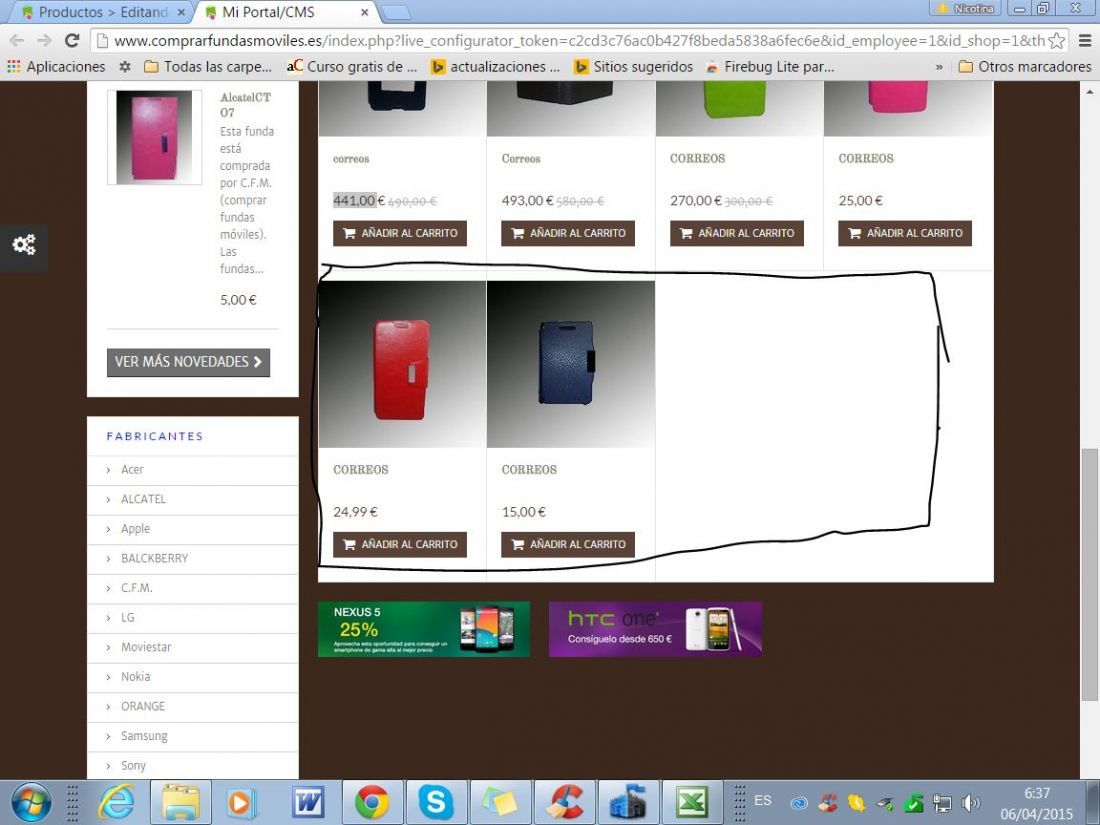Open the red case product thumbnail
This screenshot has height=825, width=1100.
click(403, 364)
